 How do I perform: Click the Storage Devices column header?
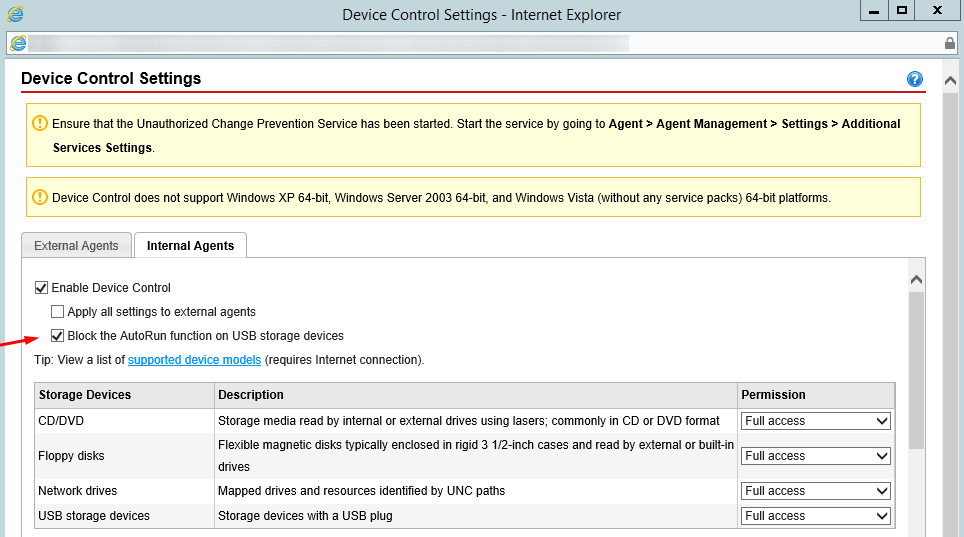[x=125, y=395]
